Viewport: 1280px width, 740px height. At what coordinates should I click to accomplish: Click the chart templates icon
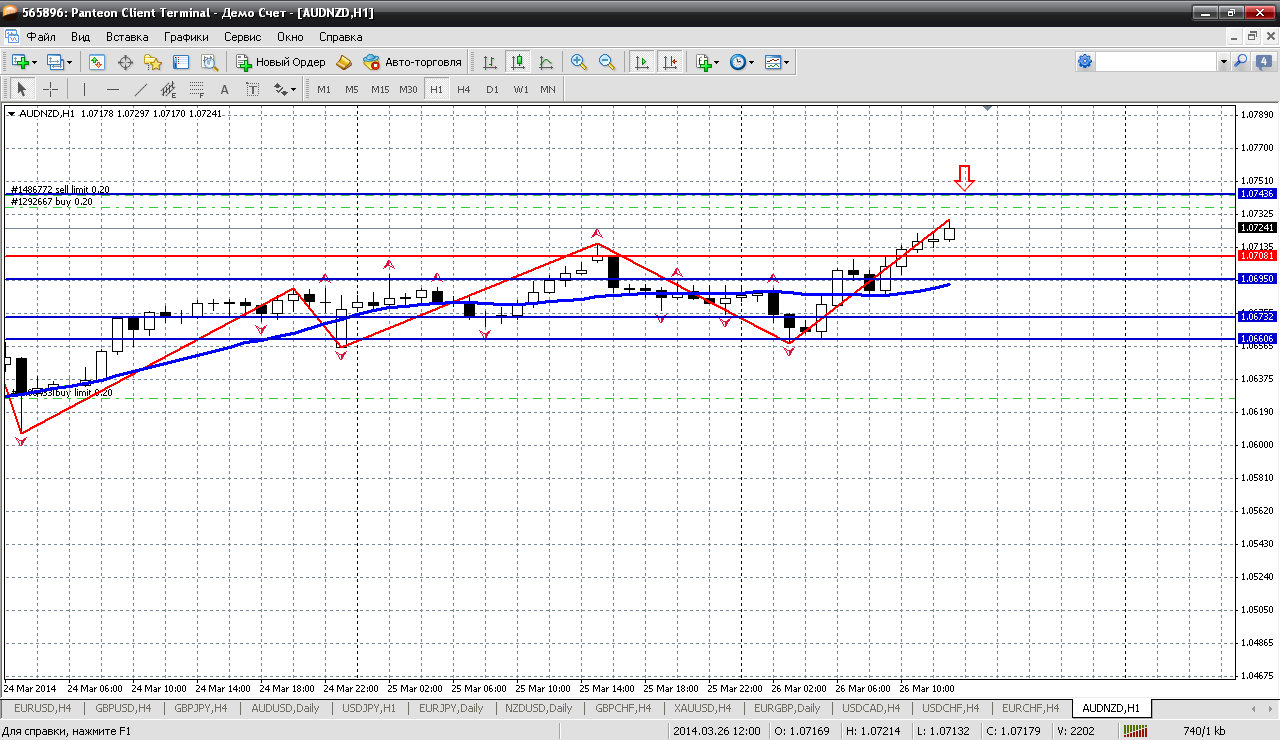773,62
